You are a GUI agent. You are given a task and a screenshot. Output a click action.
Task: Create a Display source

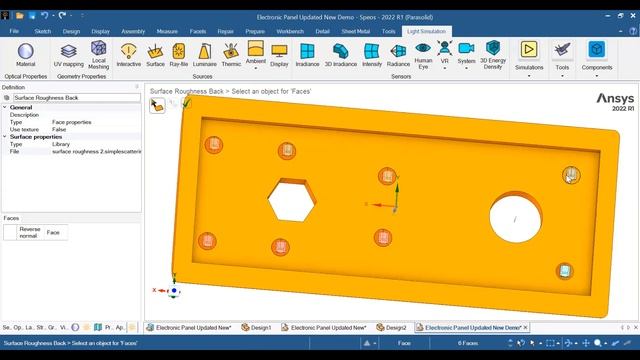click(x=279, y=55)
